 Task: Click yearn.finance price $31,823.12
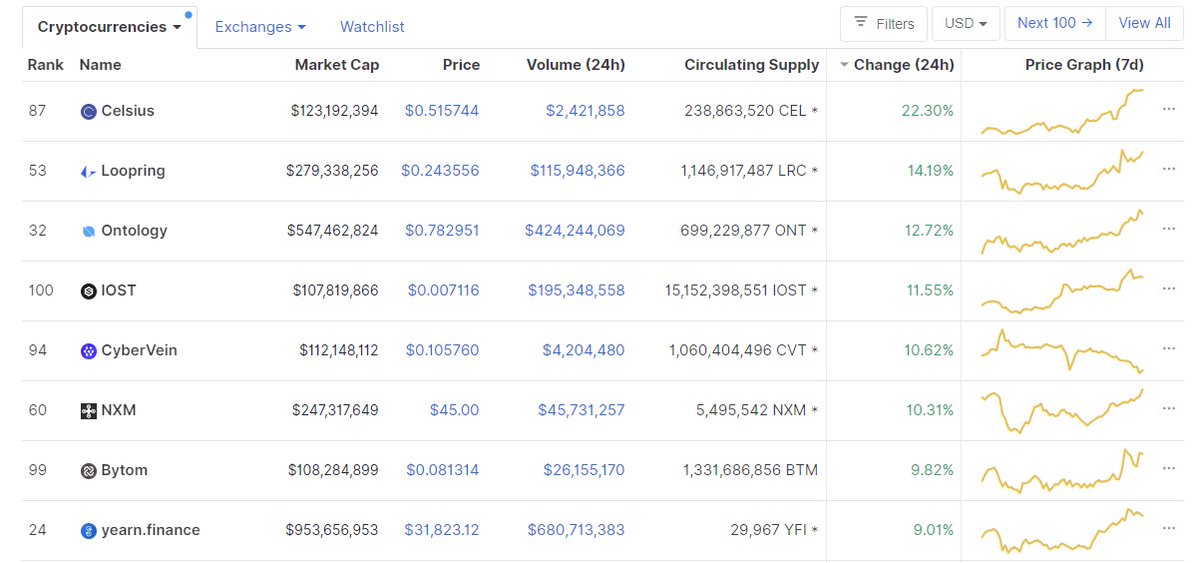point(442,531)
